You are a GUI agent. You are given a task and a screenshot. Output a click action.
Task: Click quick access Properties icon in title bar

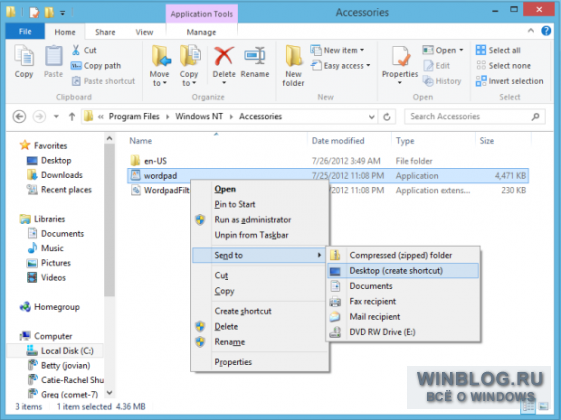tap(34, 13)
